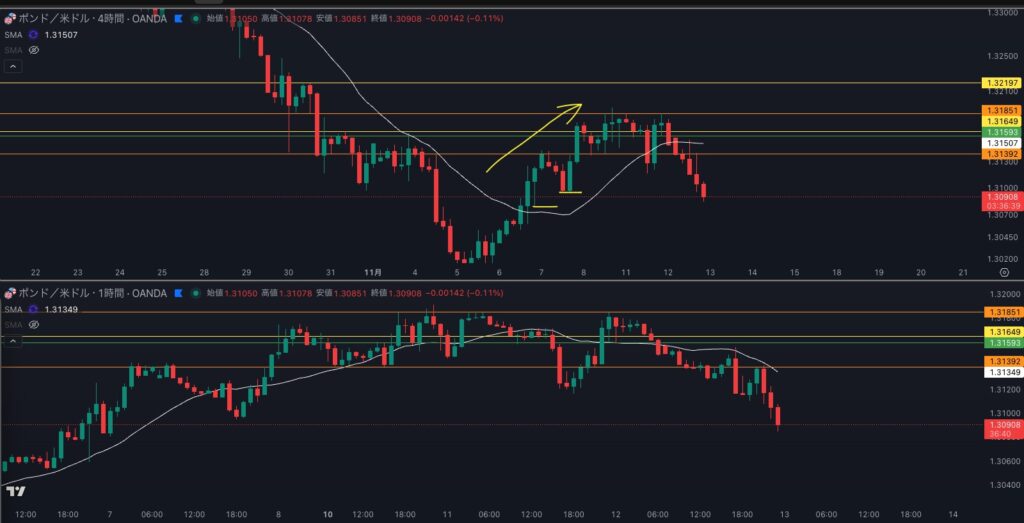
Task: Select the 1.31851 orange price label on upper chart
Action: pos(1001,111)
